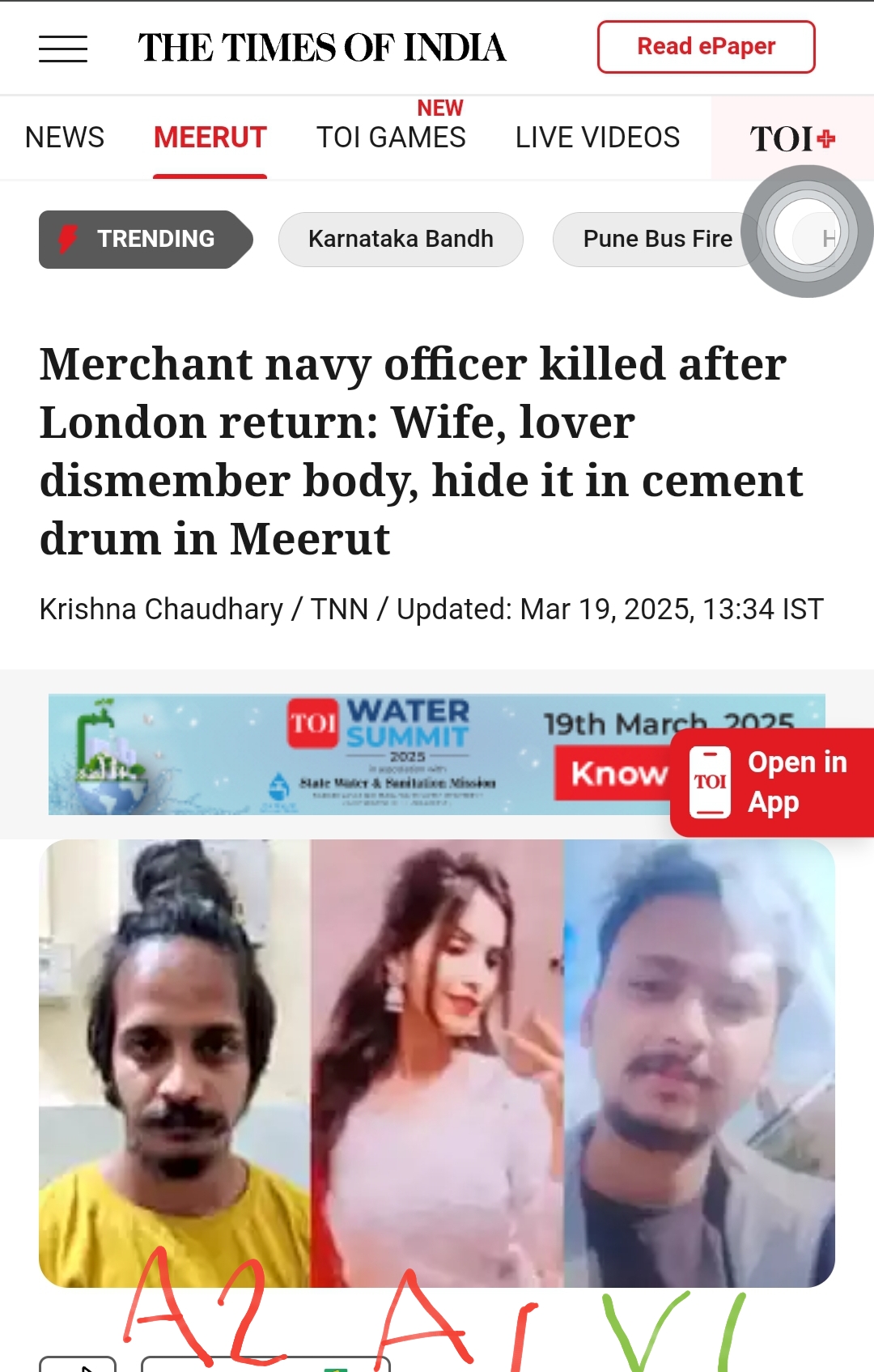Open the article photo of three people
The image size is (874, 1372).
[437, 1063]
